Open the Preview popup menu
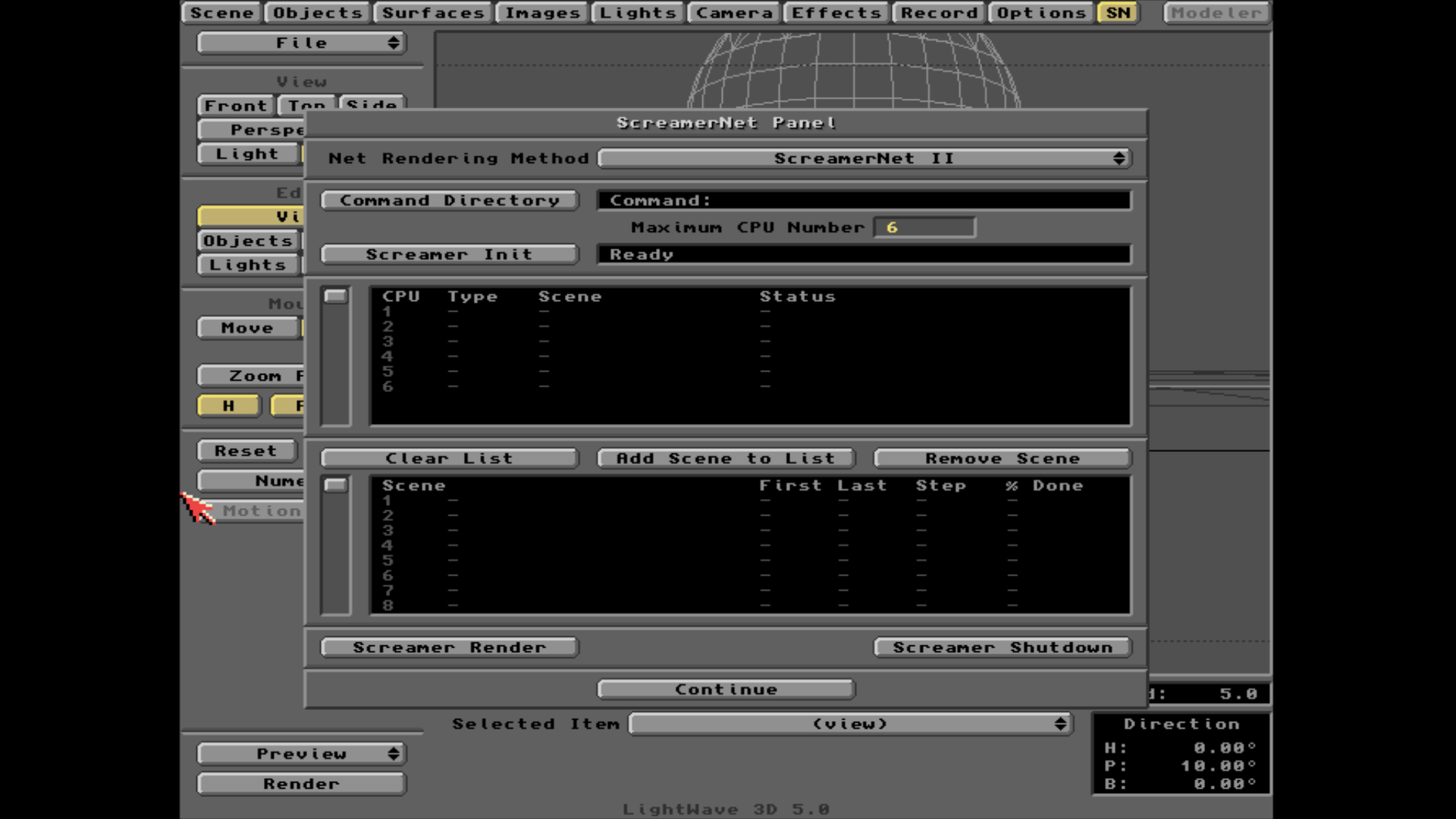The width and height of the screenshot is (1456, 819). coord(302,754)
